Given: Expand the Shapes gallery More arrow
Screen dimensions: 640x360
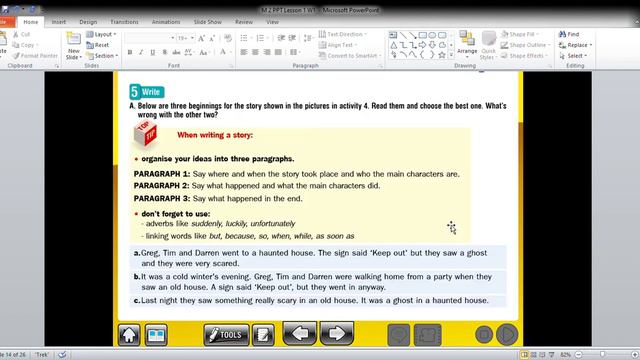Looking at the screenshot, I should point(451,55).
